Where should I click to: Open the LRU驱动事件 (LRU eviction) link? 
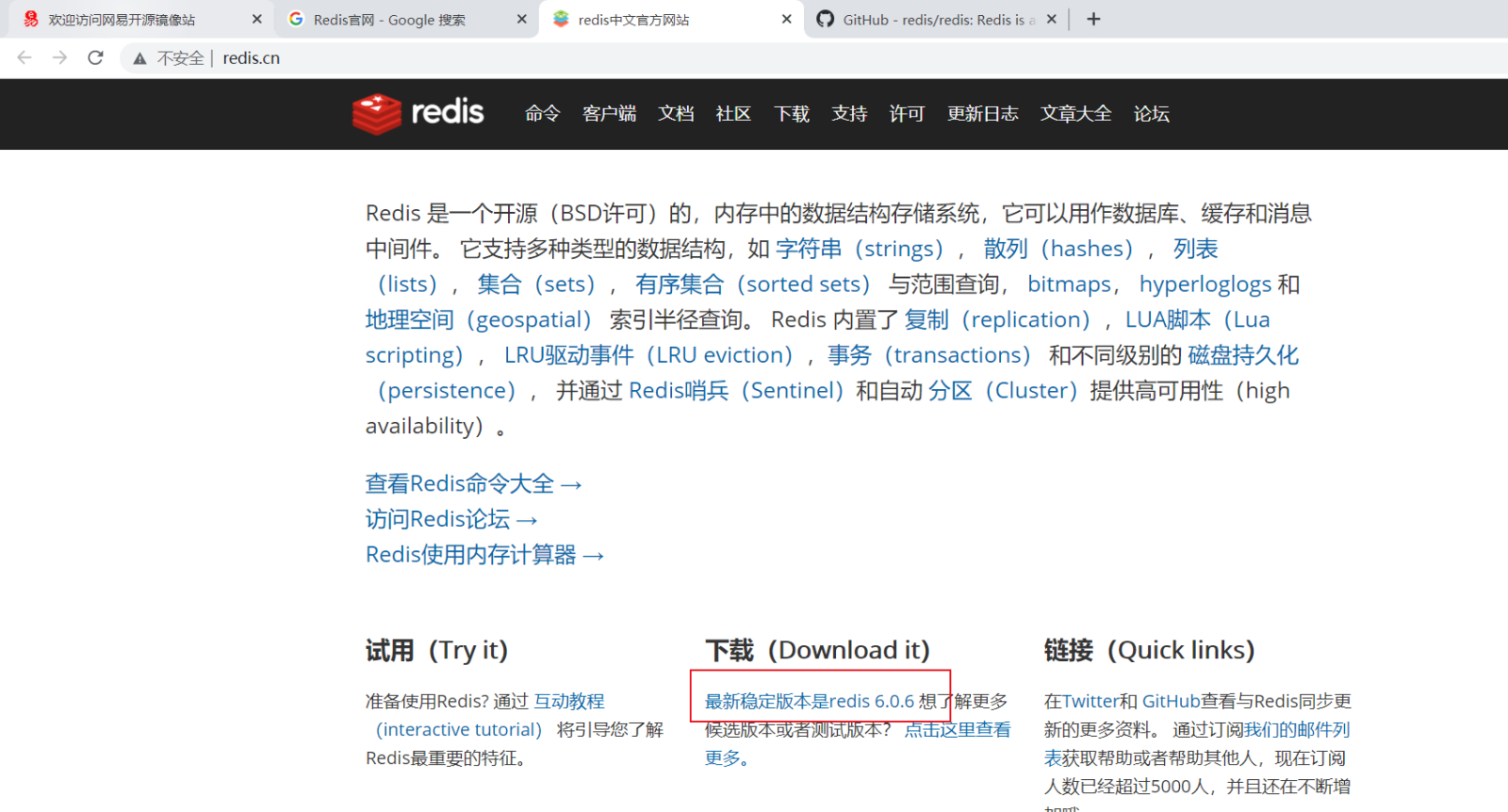[648, 355]
